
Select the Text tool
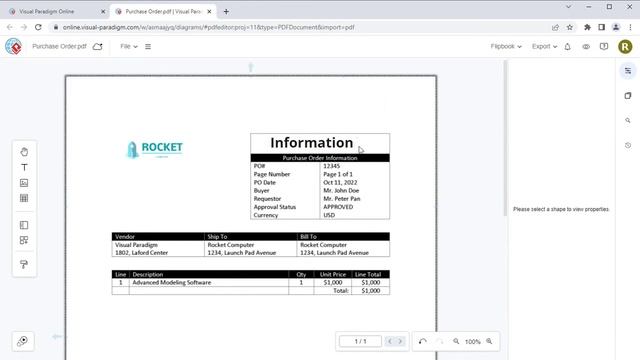tap(24, 167)
